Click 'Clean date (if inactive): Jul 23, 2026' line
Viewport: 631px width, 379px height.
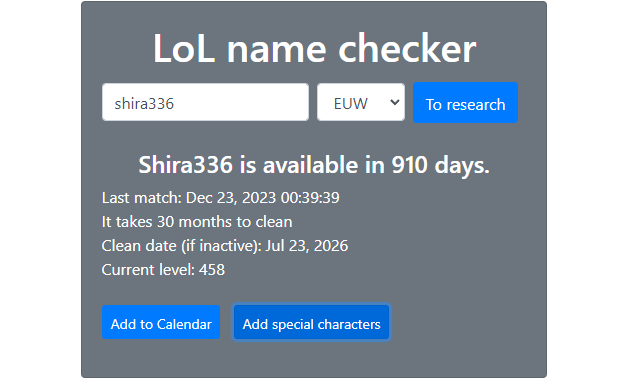click(225, 246)
